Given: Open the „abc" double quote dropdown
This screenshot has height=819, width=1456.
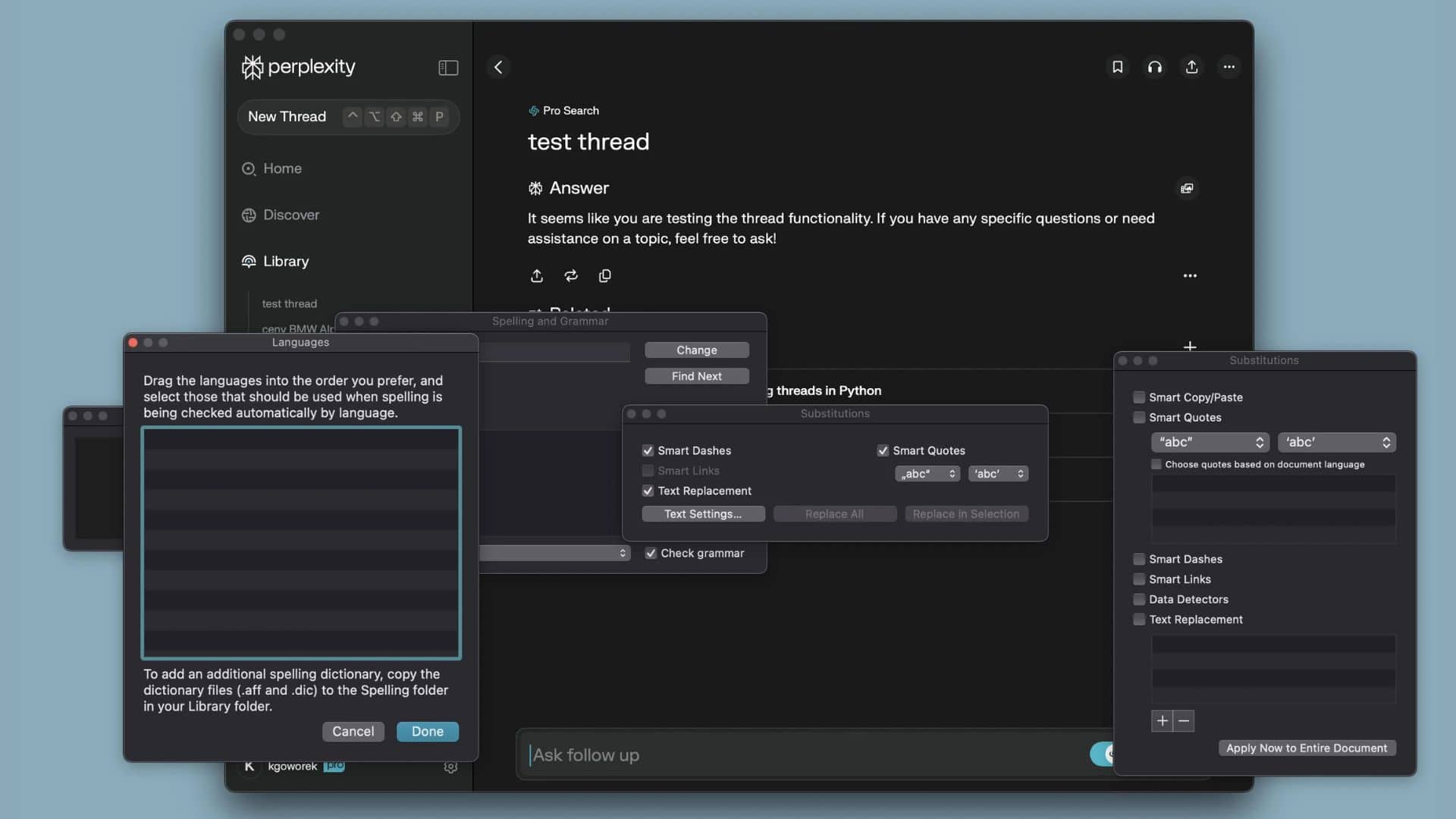Looking at the screenshot, I should point(927,473).
